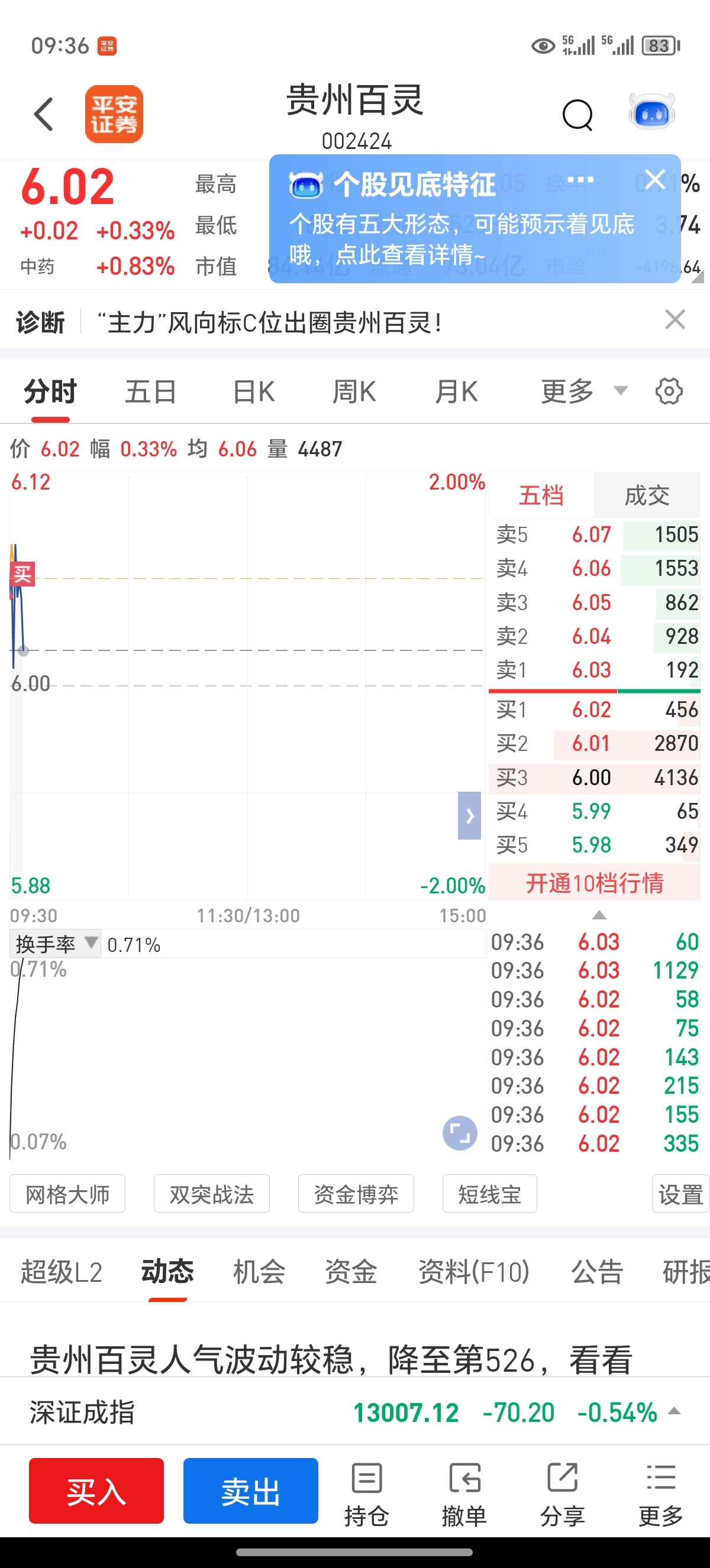Dismiss the 个股见底特征 popup

(654, 180)
